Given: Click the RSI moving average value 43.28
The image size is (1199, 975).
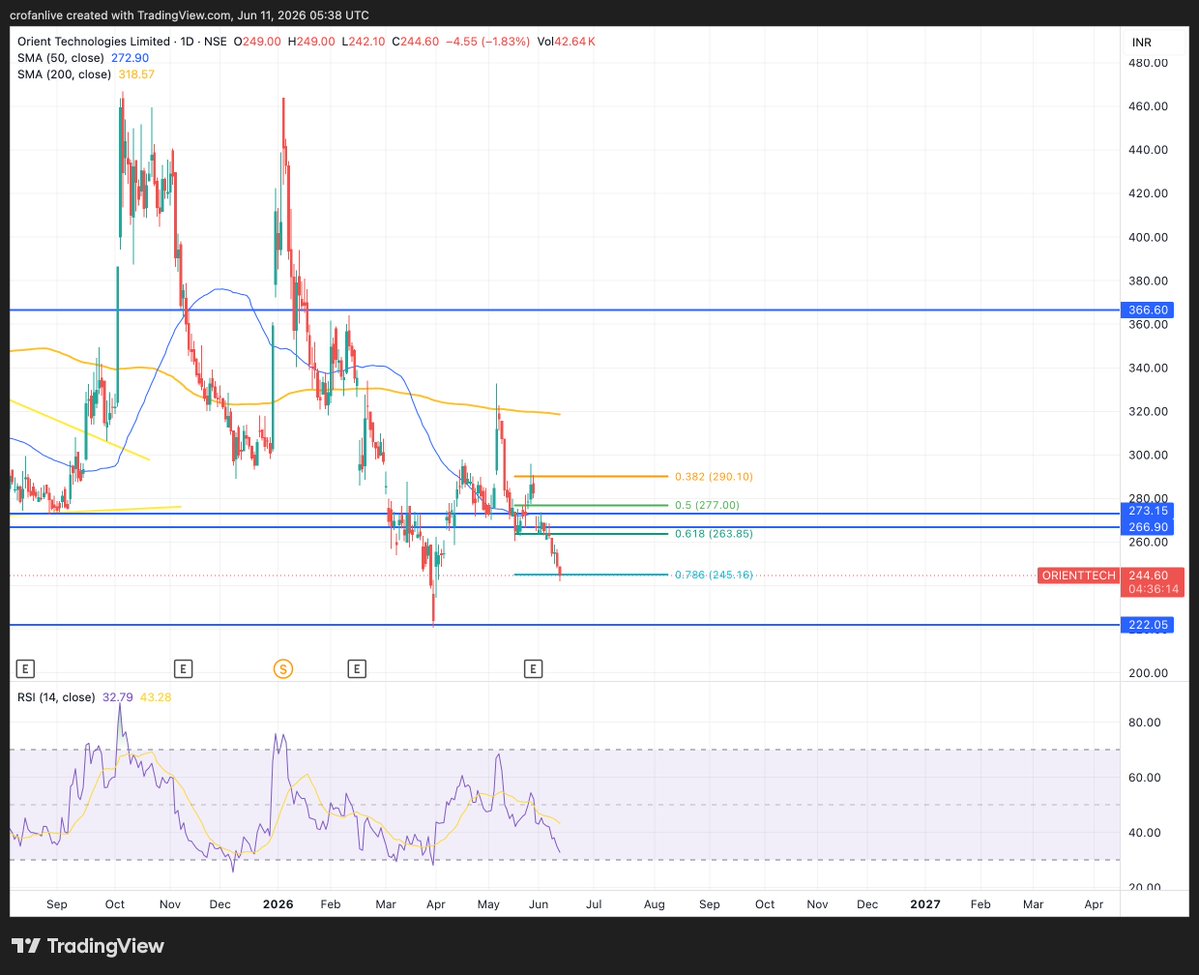Looking at the screenshot, I should [x=156, y=697].
